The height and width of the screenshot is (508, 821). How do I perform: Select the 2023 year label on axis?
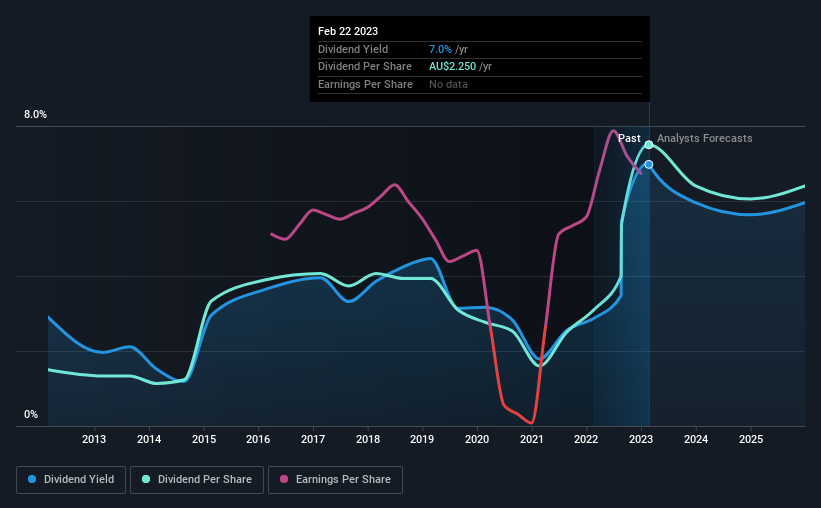click(641, 439)
